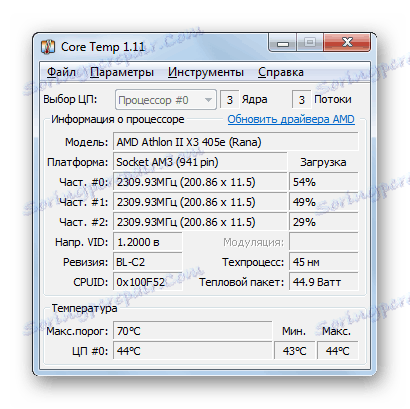This screenshot has height=409, width=410.
Task: Minimize the Core Temp window
Action: click(283, 43)
